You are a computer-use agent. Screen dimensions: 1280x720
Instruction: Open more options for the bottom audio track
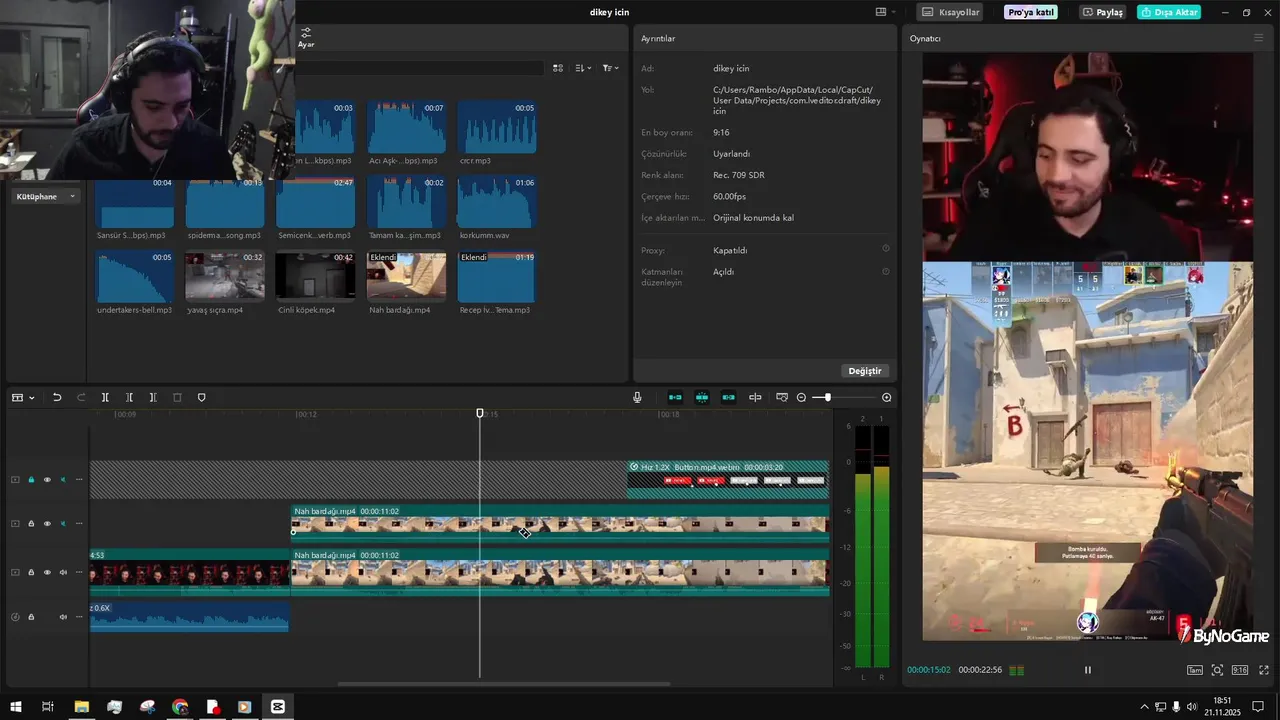tap(79, 617)
